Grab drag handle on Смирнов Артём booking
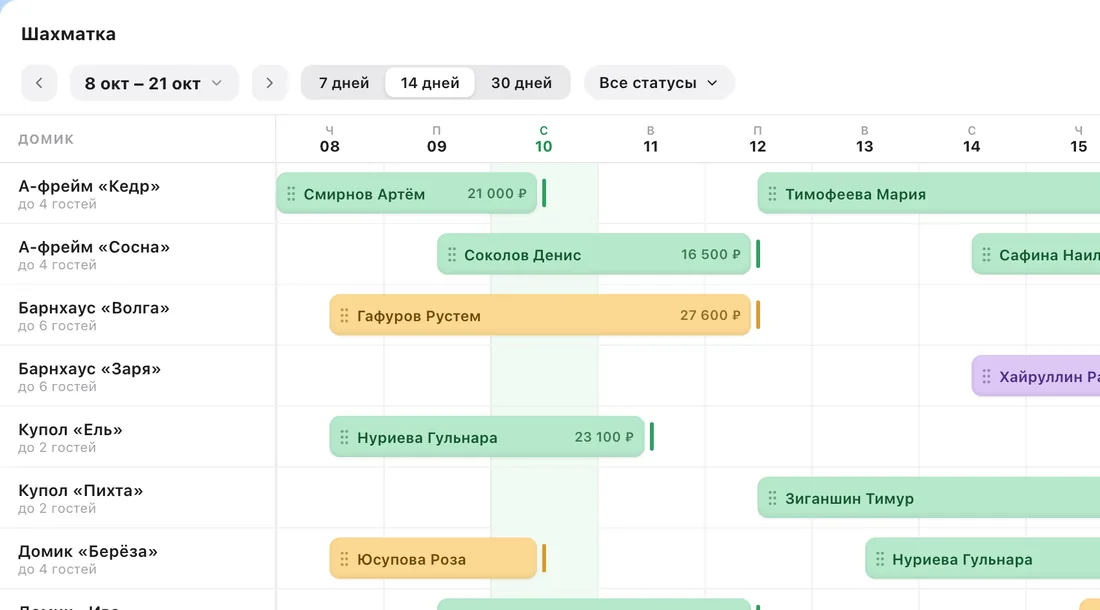 pyautogui.click(x=291, y=194)
